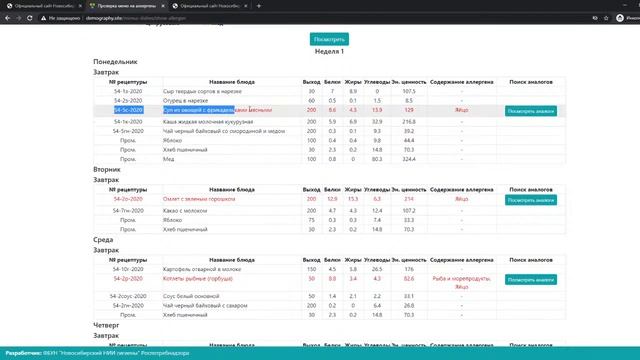Click energy value '216.8' in porridge row

(x=409, y=122)
